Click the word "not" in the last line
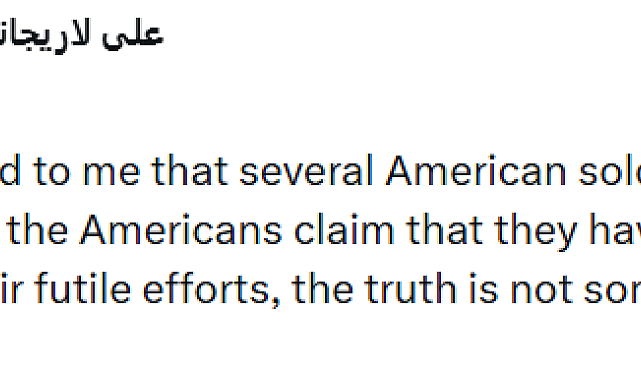The image size is (641, 380). click(x=541, y=290)
